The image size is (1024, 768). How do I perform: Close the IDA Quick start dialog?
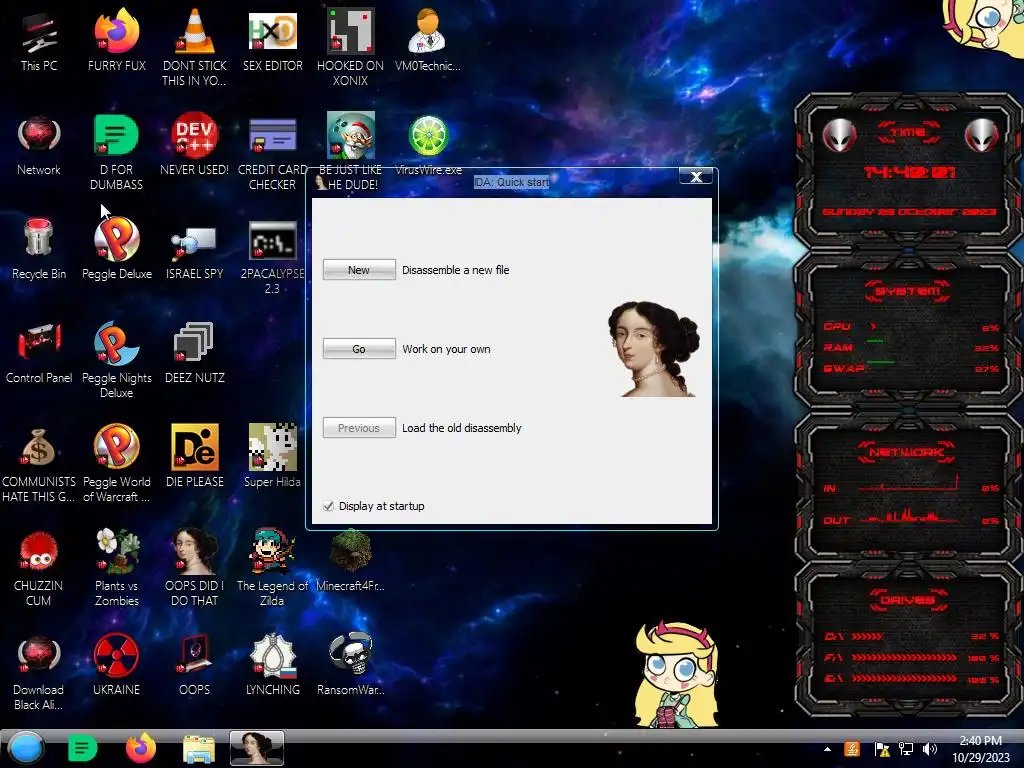tap(696, 176)
